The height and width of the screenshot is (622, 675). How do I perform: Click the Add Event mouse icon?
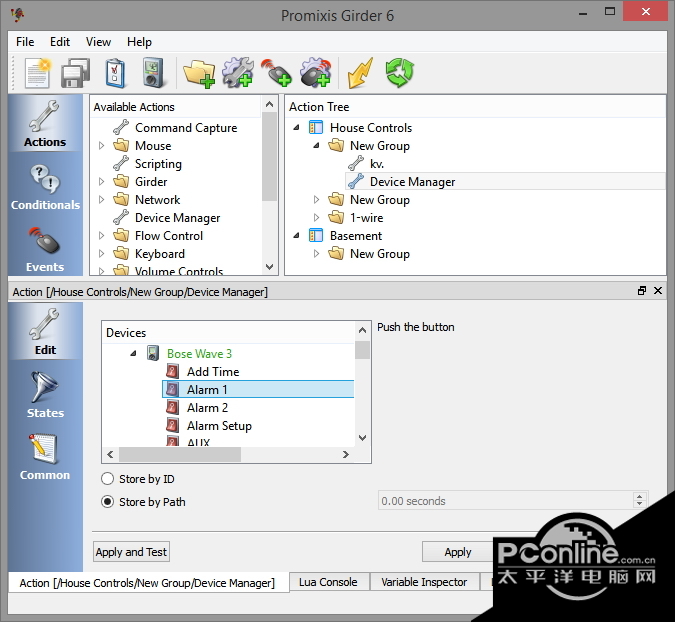pos(276,72)
